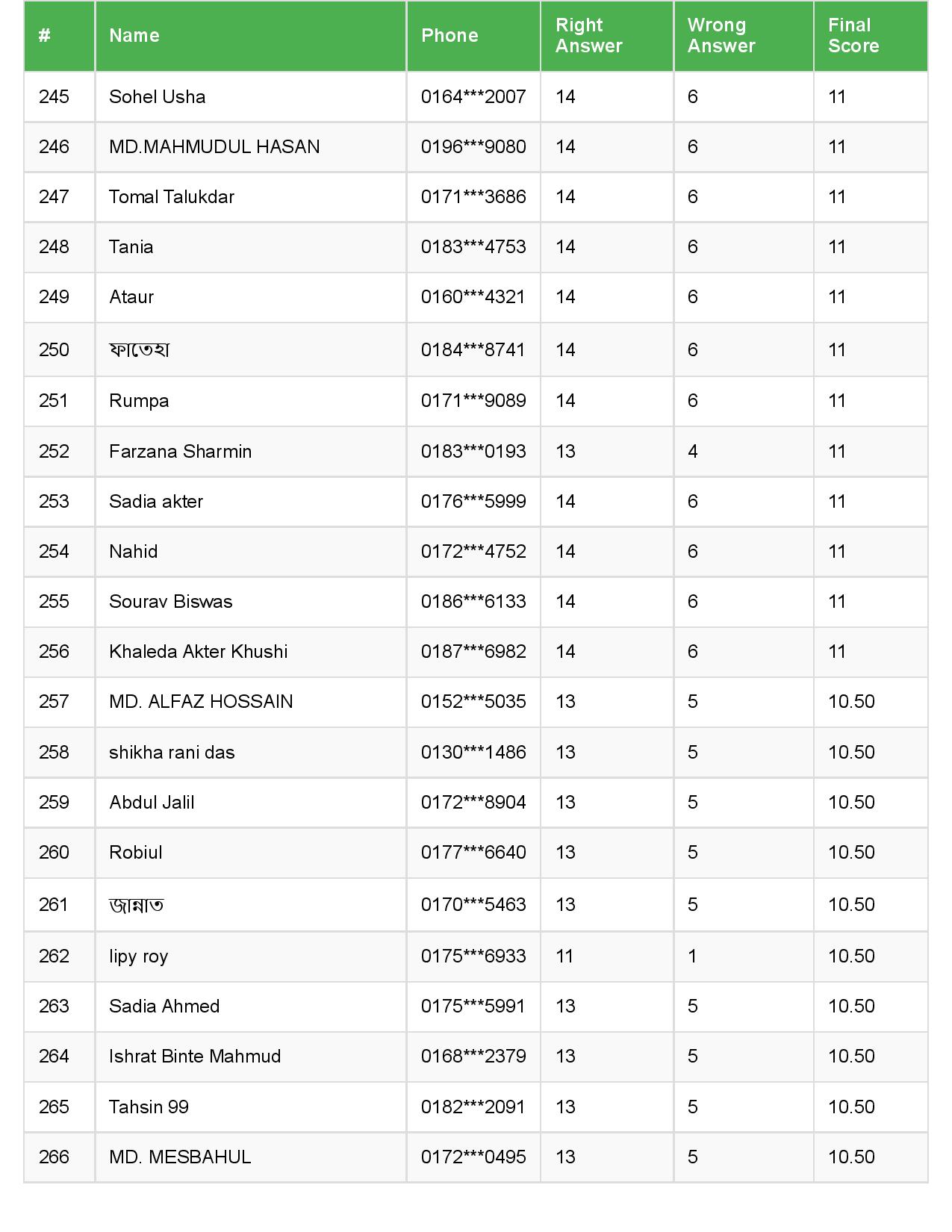Click the MD. ALFAZ HOSSAIN name
952x1232 pixels.
pos(201,702)
